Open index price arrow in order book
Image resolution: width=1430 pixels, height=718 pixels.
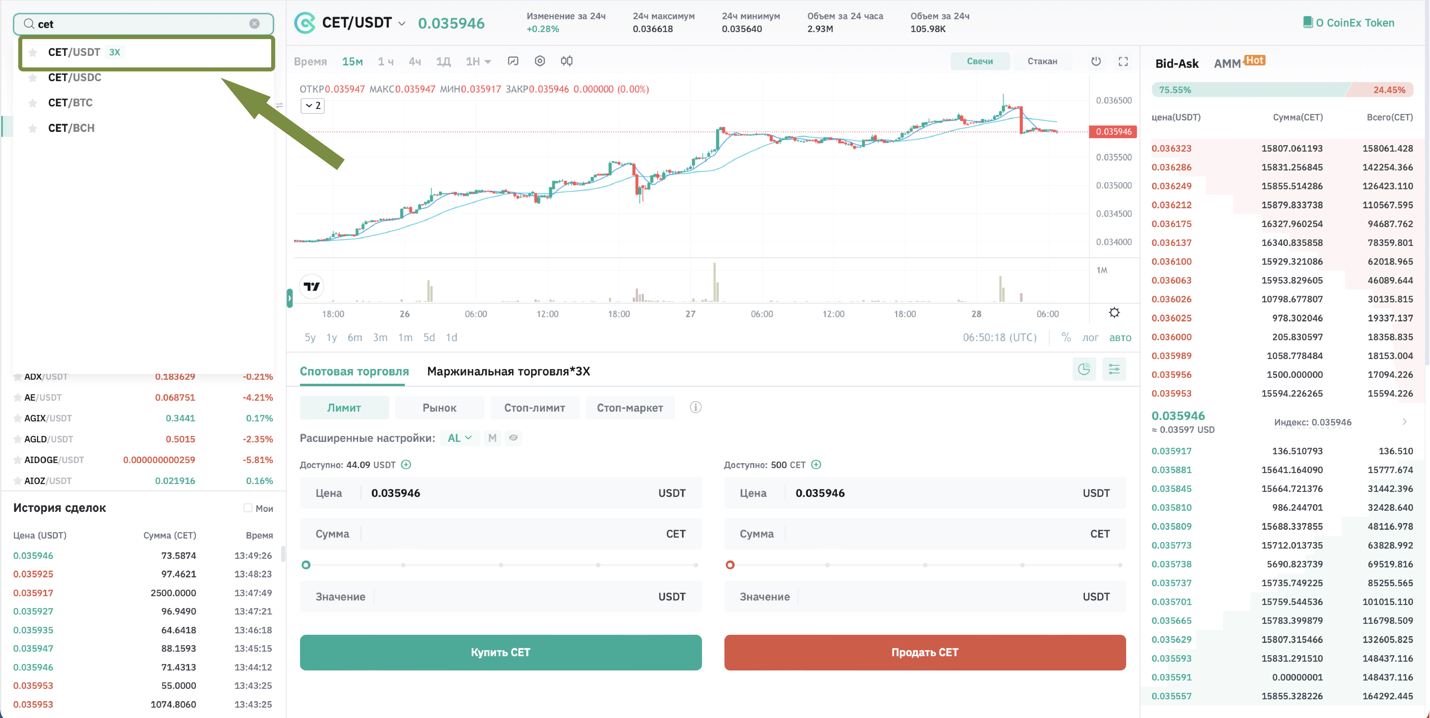1404,422
